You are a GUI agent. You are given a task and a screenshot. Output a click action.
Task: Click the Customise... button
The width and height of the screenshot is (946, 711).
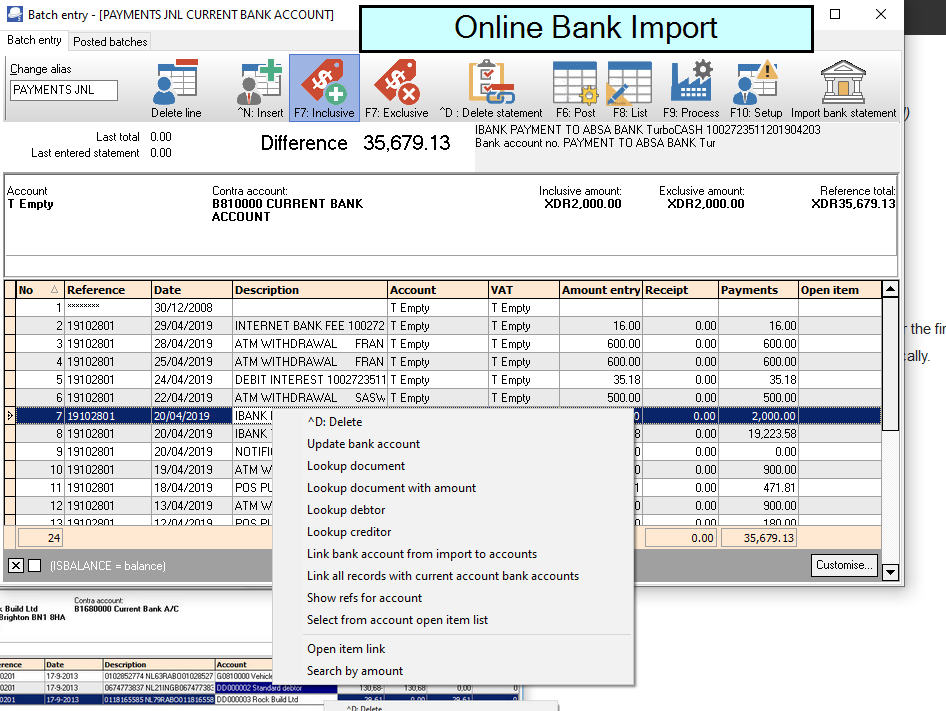843,566
